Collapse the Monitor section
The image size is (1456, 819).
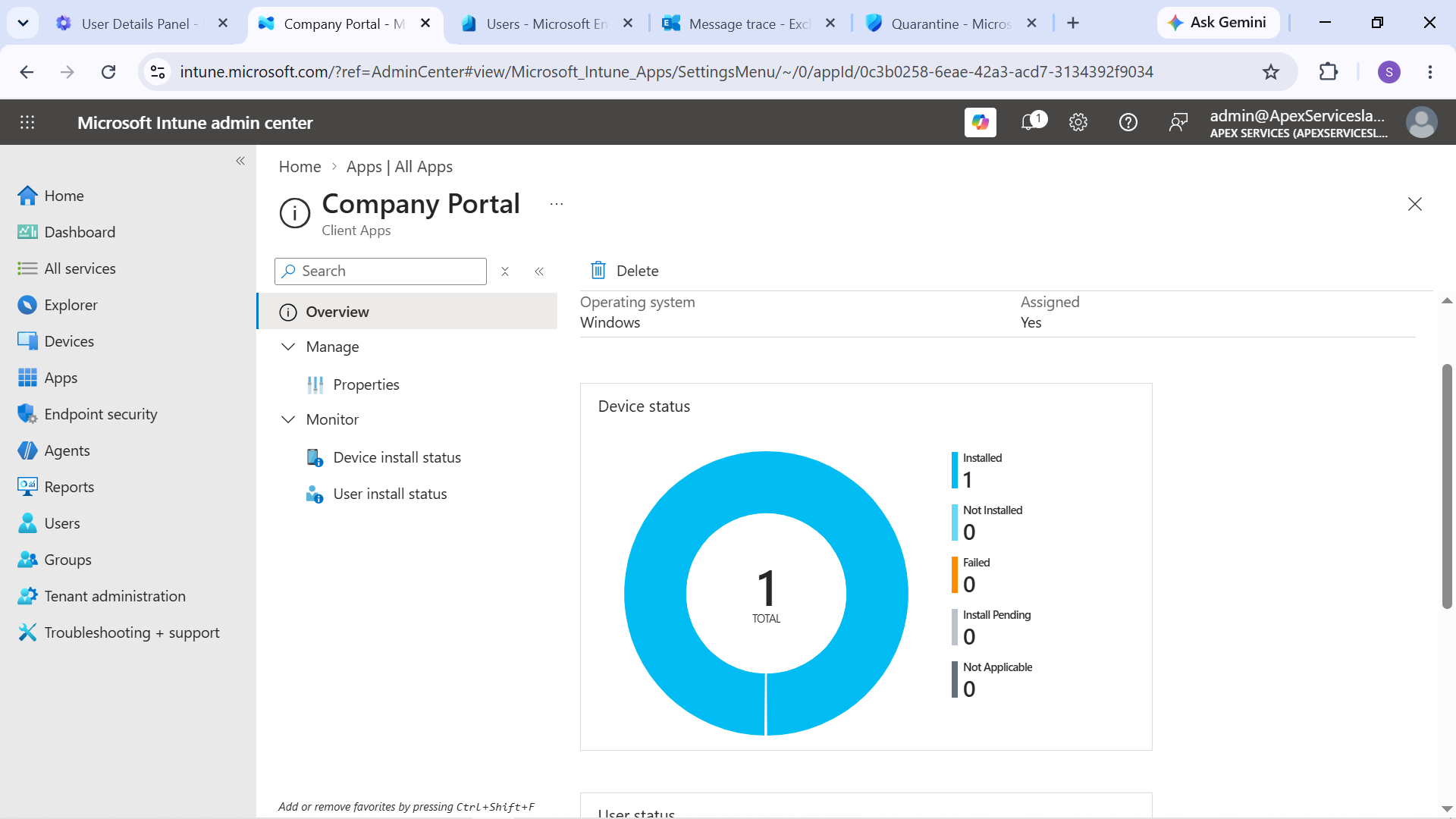288,419
